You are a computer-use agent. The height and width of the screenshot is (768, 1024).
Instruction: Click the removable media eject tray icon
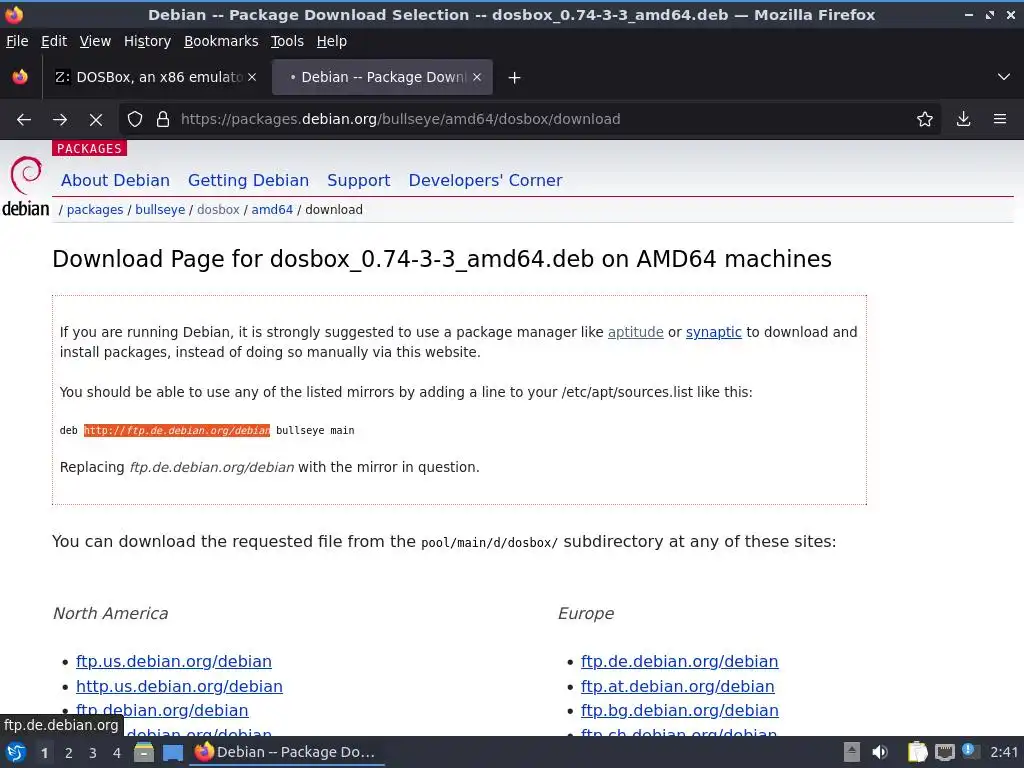(x=851, y=752)
